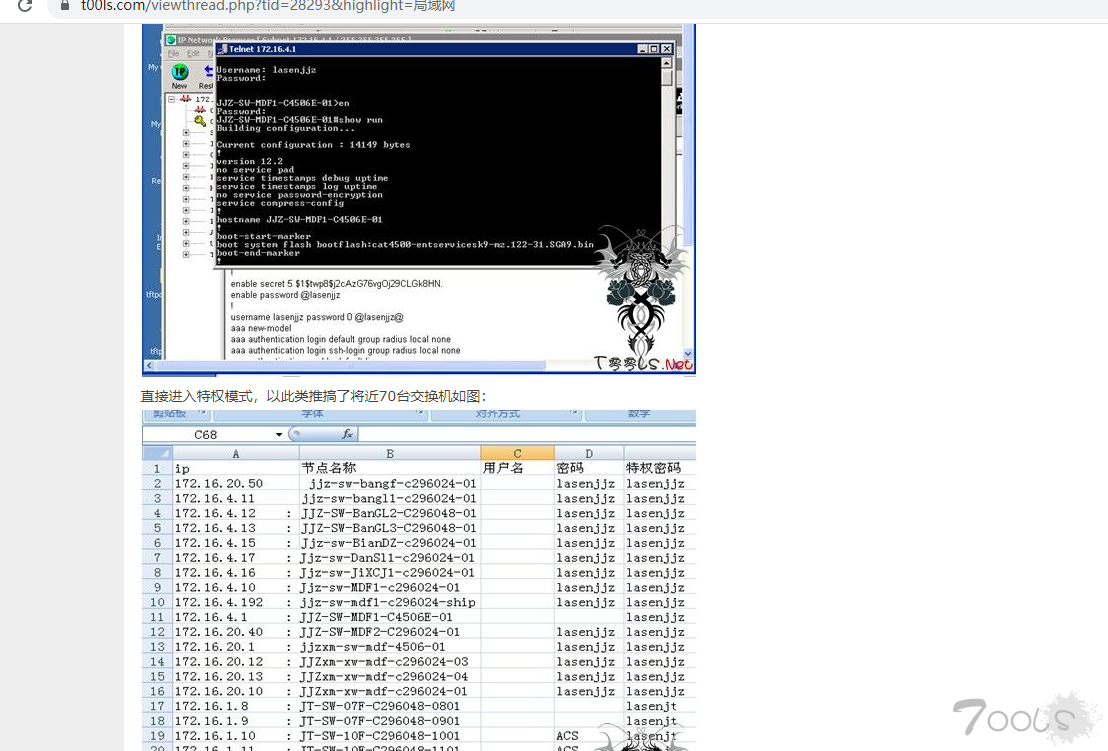
Task: Select highlighted column C header
Action: coord(517,454)
